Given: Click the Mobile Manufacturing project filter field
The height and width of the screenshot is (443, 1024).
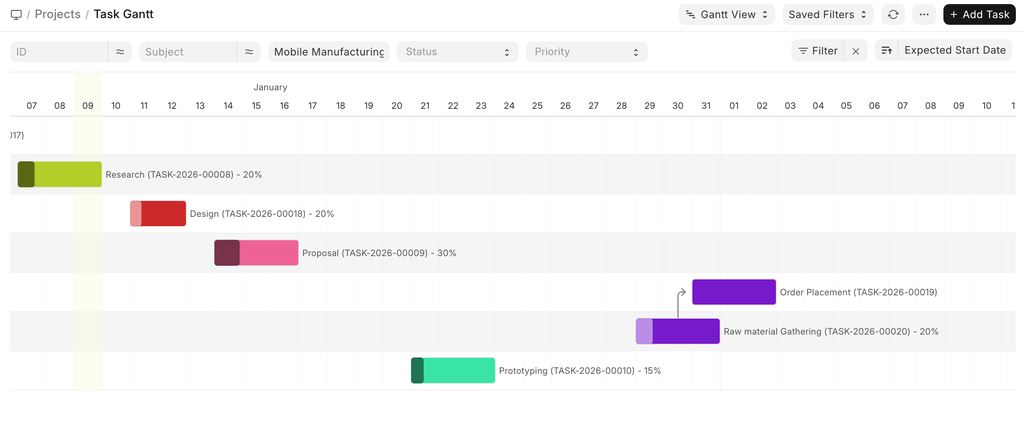Looking at the screenshot, I should [328, 52].
